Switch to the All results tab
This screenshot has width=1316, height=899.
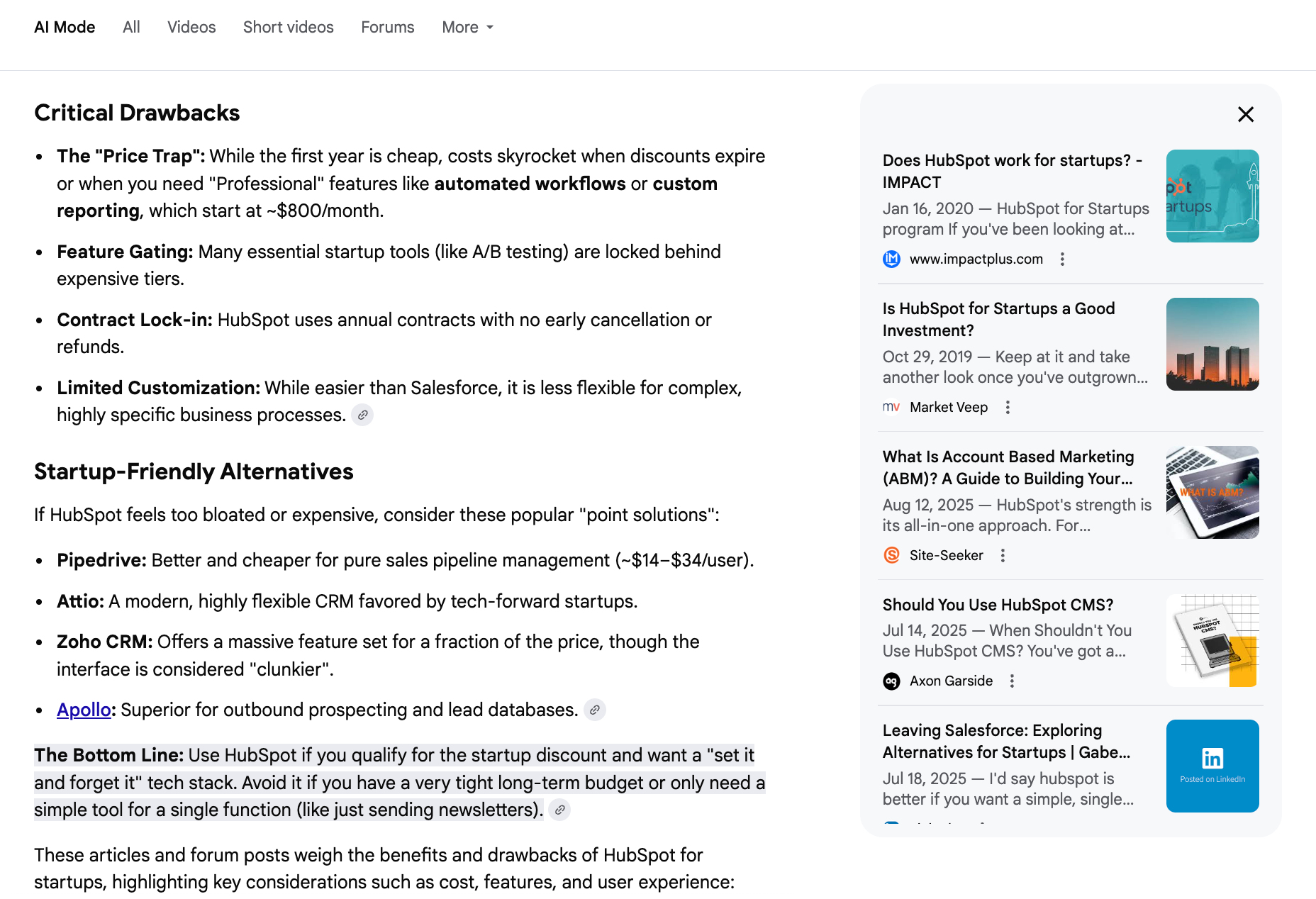tap(131, 27)
